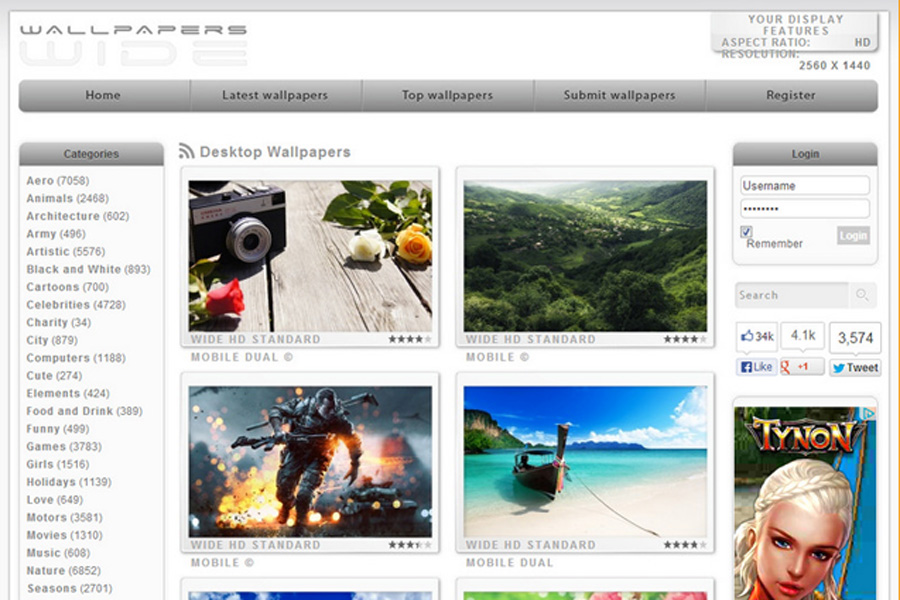Click the search magnifier icon
The width and height of the screenshot is (900, 600).
click(862, 295)
